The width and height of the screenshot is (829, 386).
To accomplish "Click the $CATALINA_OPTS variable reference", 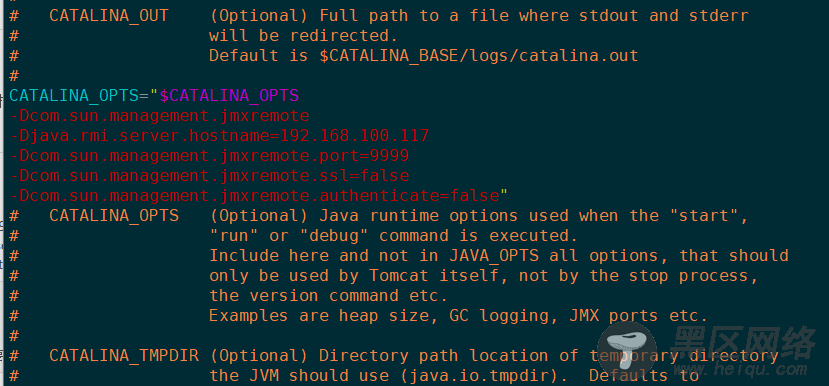I will (229, 96).
